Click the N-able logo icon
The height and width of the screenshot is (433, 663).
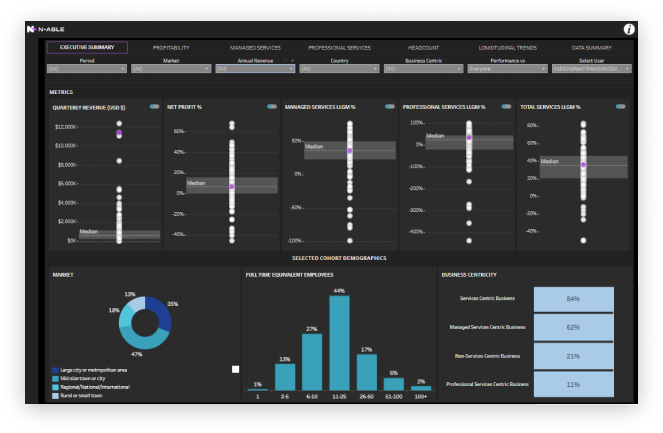31,29
